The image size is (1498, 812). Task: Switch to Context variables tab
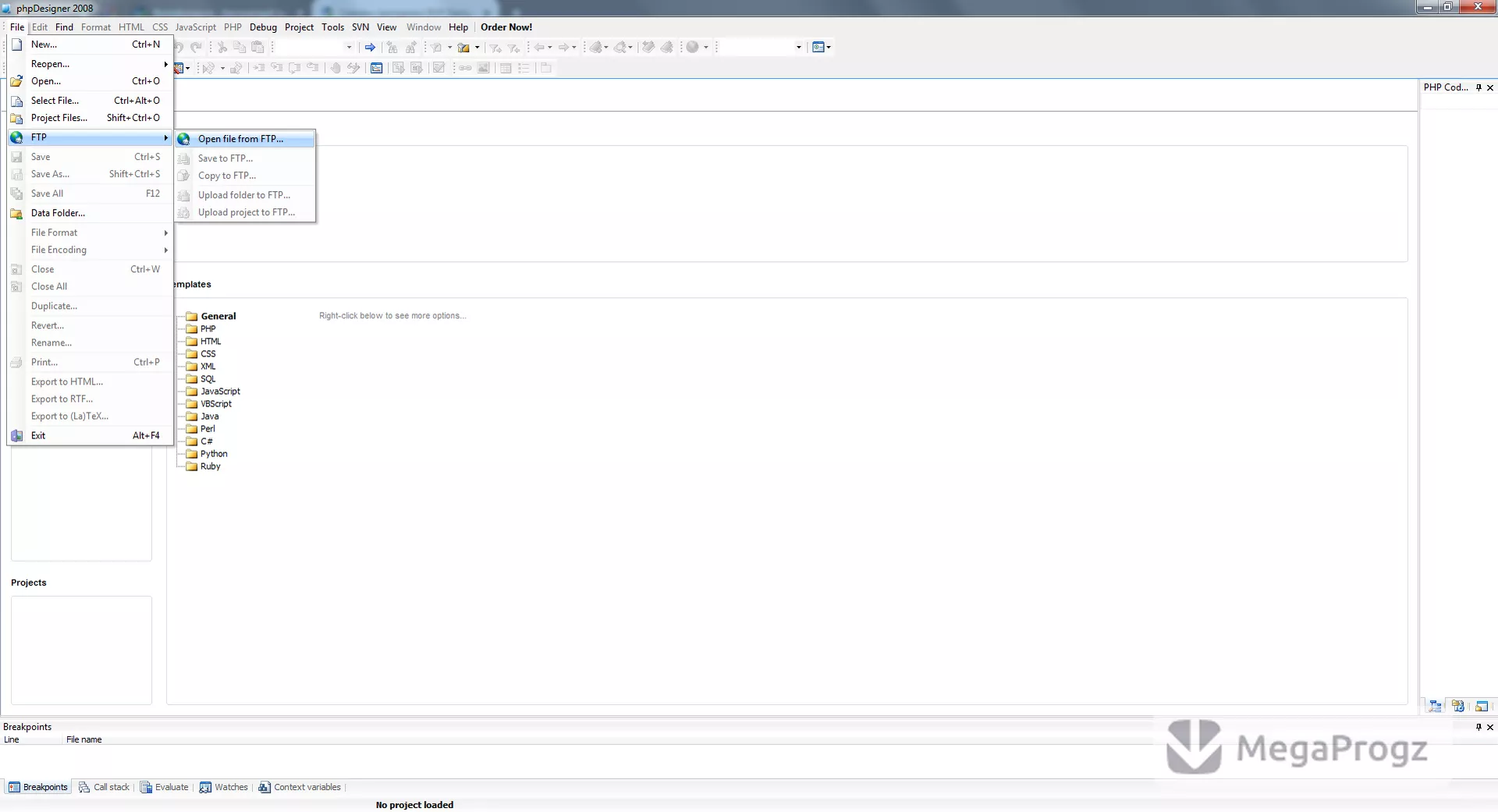coord(300,787)
